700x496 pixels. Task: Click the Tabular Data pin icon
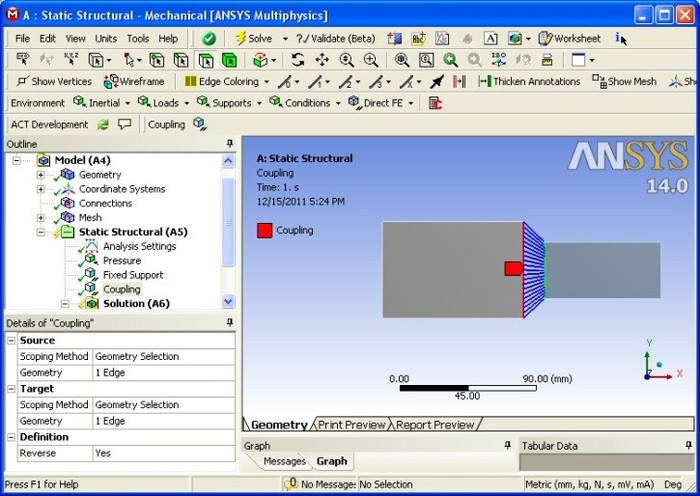[x=688, y=446]
